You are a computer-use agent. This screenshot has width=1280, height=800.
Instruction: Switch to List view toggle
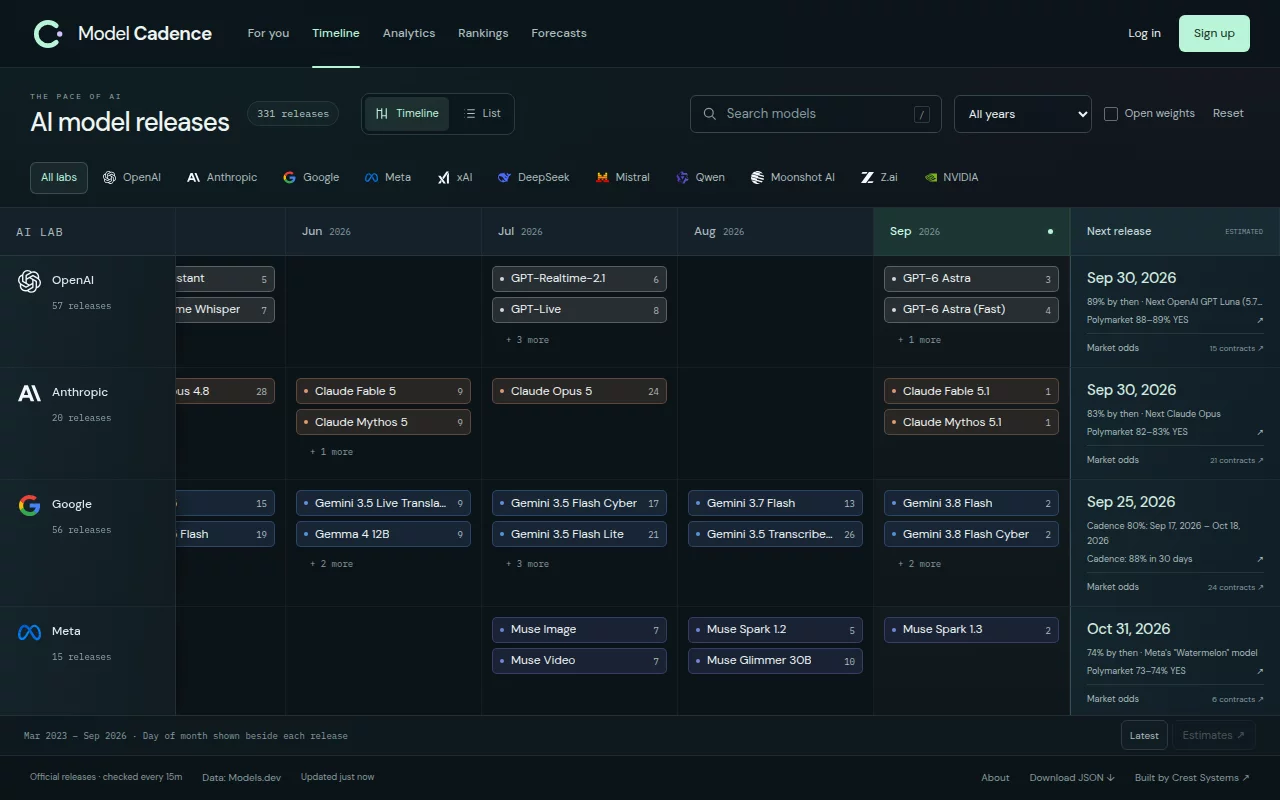click(x=483, y=114)
